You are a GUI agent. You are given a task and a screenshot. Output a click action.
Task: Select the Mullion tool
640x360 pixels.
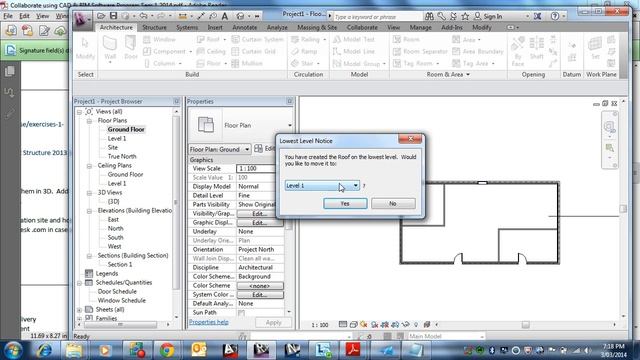click(247, 63)
